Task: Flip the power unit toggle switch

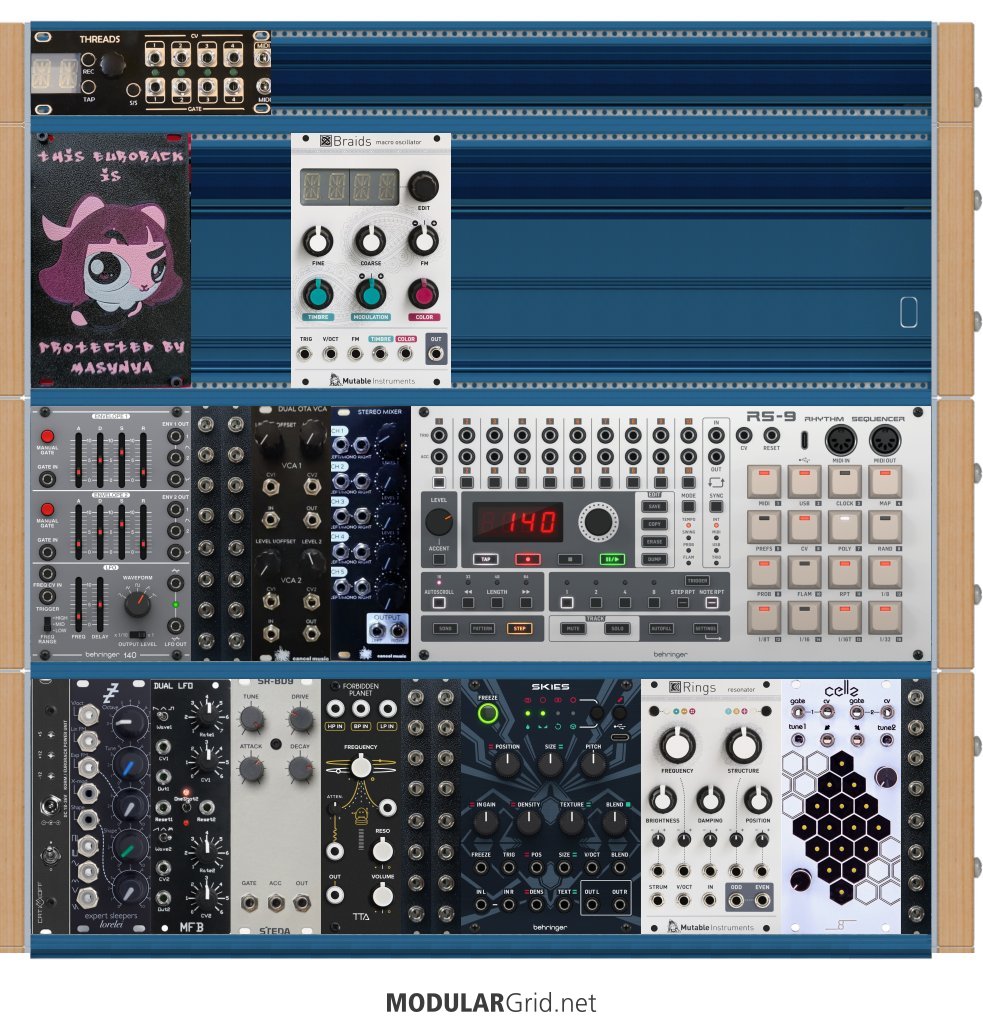Action: coord(49,854)
